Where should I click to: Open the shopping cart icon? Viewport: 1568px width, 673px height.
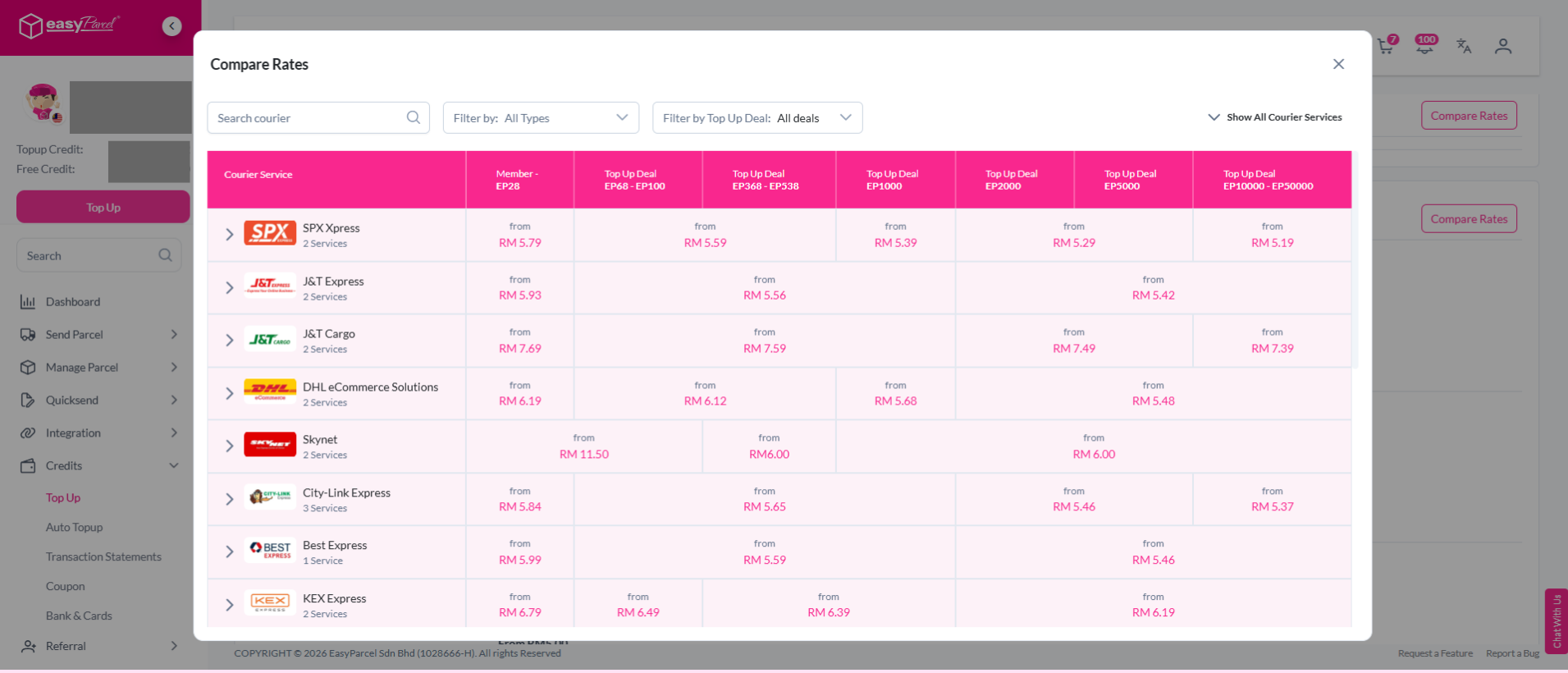click(x=1386, y=46)
